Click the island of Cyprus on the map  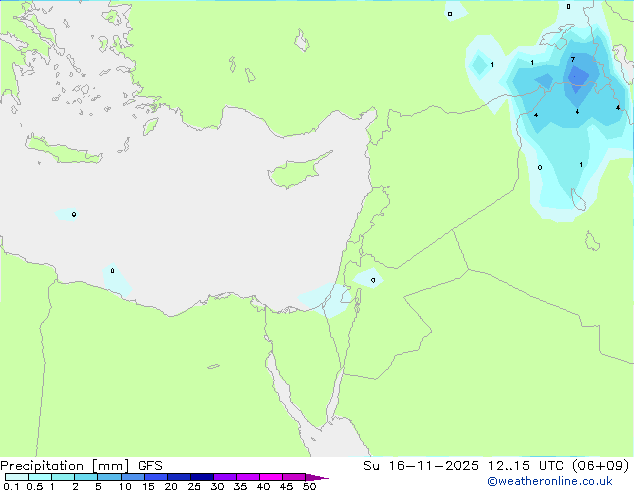point(297,172)
